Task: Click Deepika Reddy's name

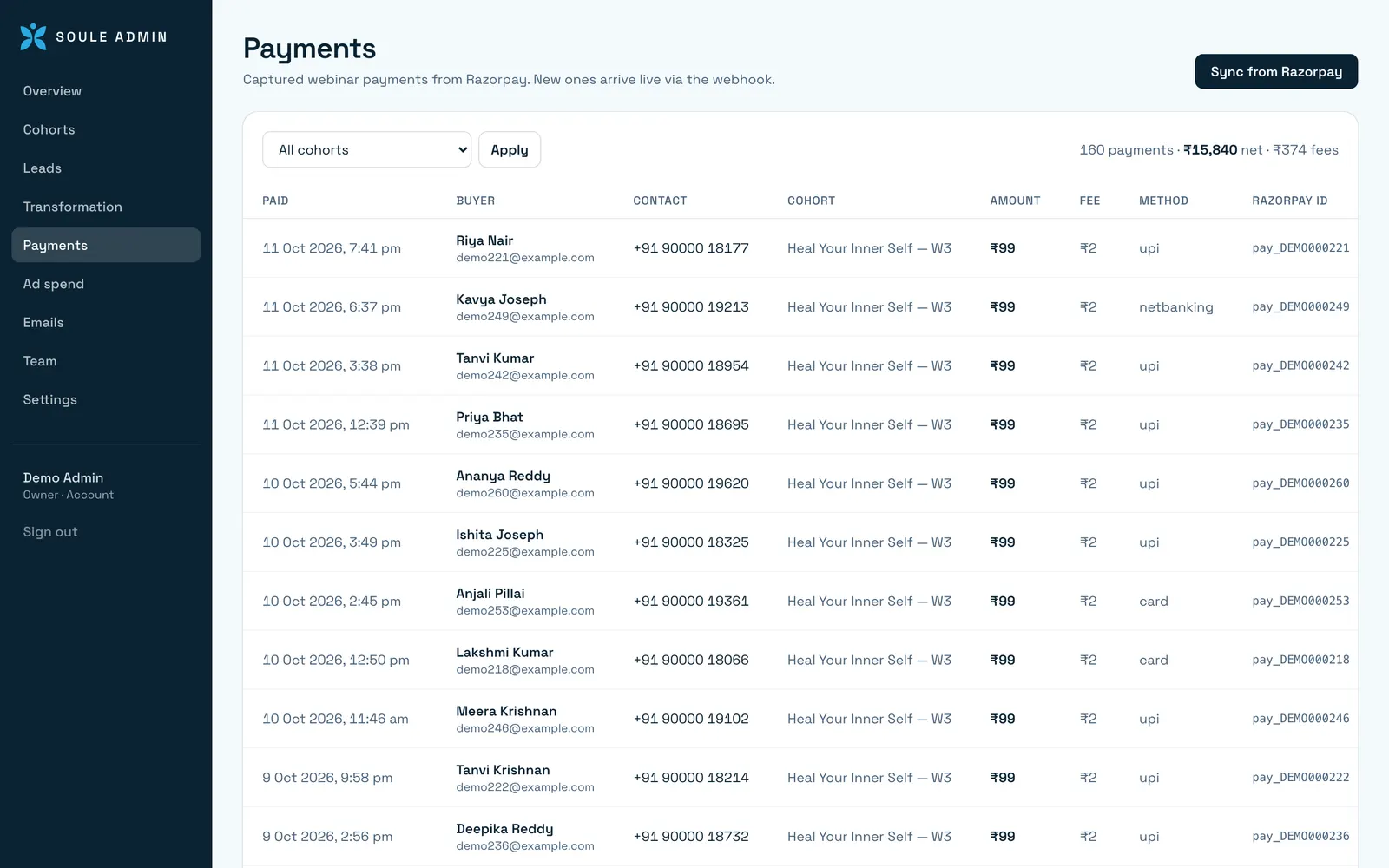Action: tap(504, 829)
